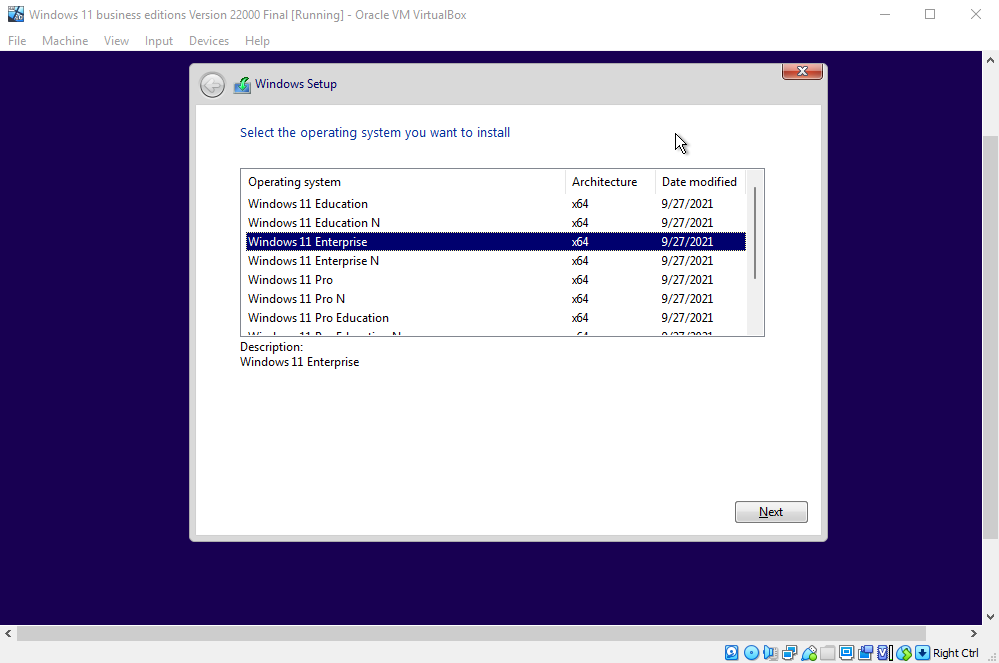Click the VM vertical scrollbar thumb
The image size is (999, 663).
[x=990, y=338]
